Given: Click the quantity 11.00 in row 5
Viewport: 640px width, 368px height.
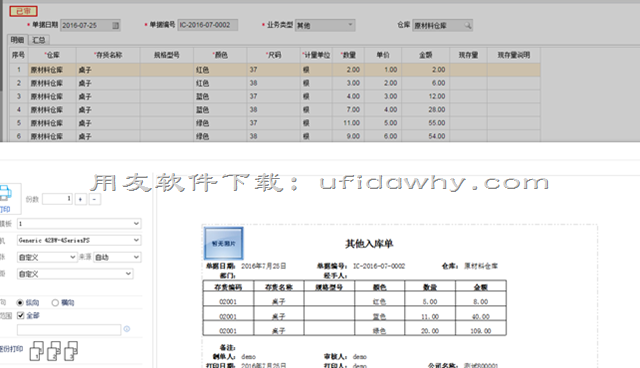Looking at the screenshot, I should click(348, 123).
